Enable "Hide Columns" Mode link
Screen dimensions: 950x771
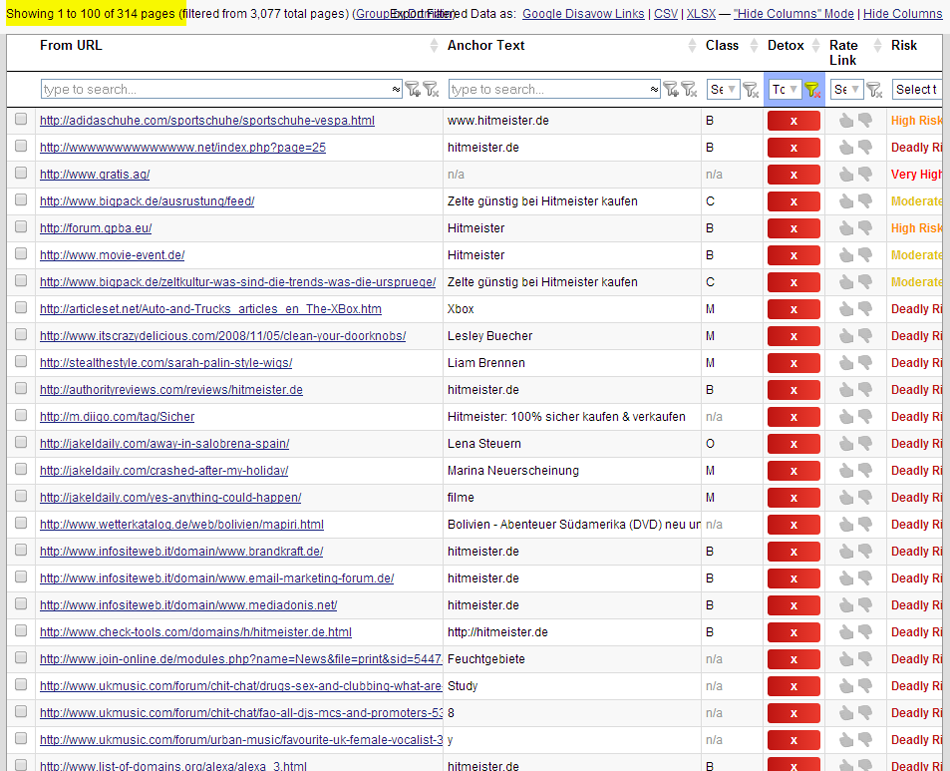point(794,13)
